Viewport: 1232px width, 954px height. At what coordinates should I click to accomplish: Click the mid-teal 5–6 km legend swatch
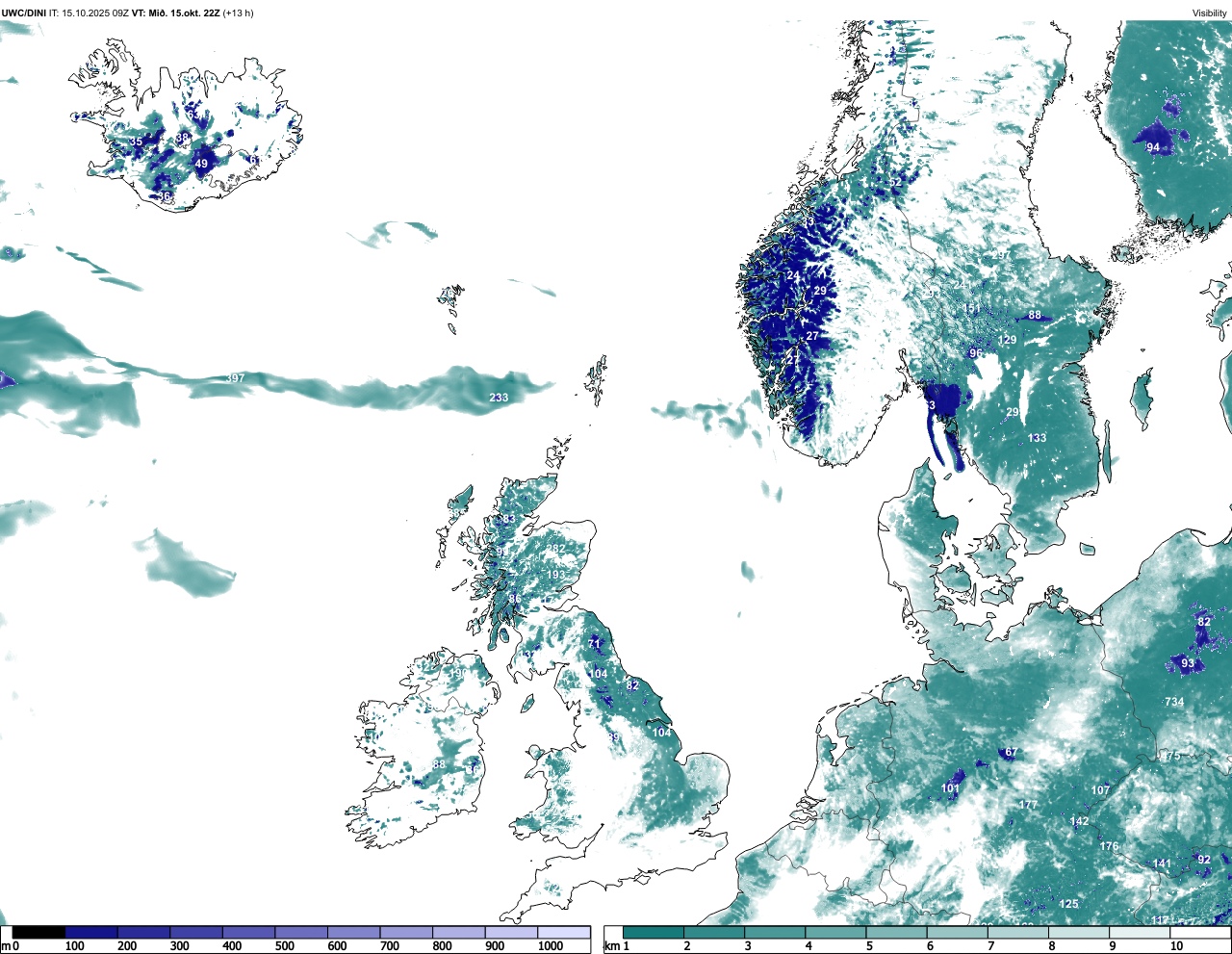tap(897, 932)
